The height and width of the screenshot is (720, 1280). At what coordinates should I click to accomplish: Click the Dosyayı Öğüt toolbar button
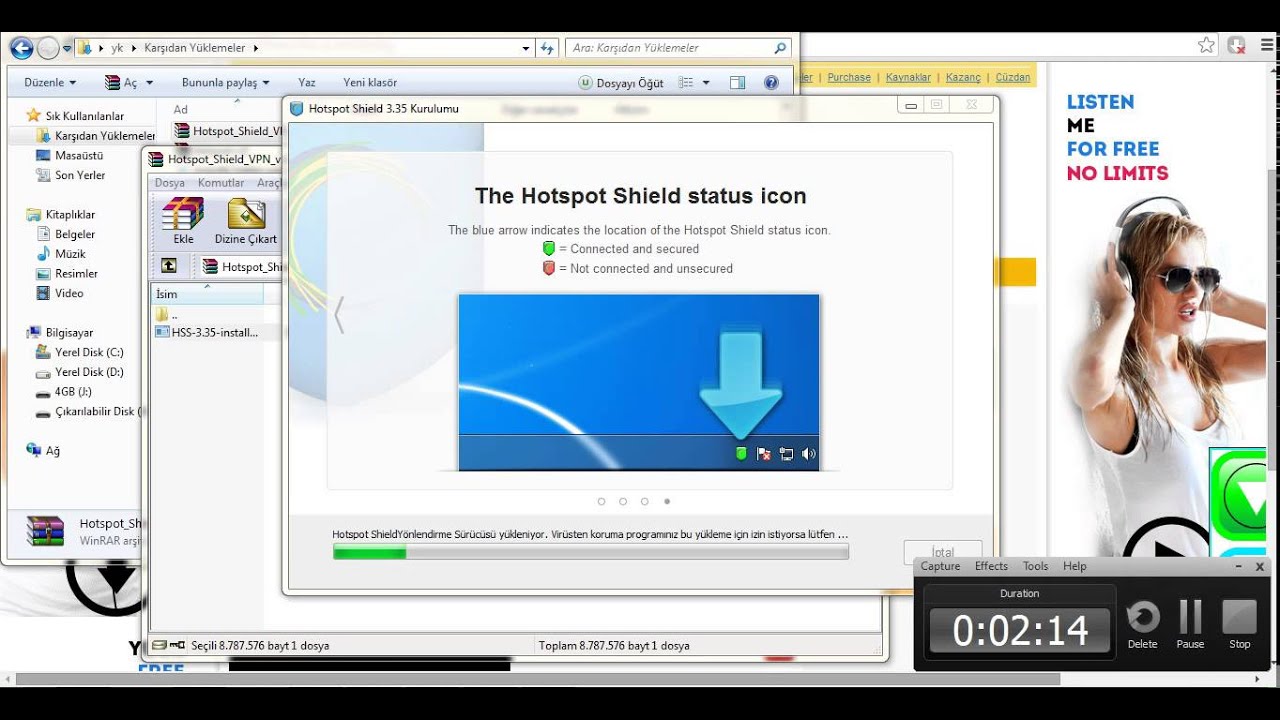[x=621, y=83]
